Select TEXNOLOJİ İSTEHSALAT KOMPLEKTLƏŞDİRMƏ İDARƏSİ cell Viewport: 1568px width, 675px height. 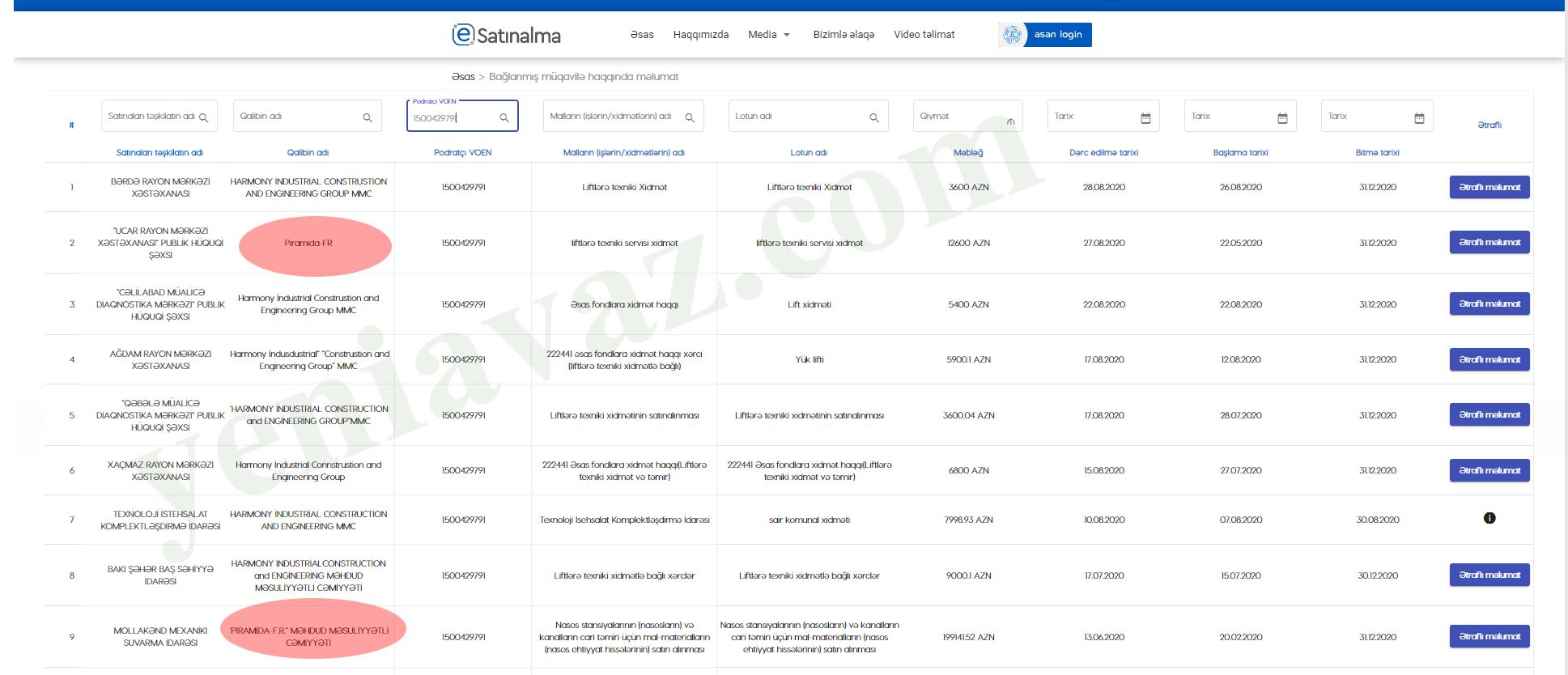(x=160, y=520)
